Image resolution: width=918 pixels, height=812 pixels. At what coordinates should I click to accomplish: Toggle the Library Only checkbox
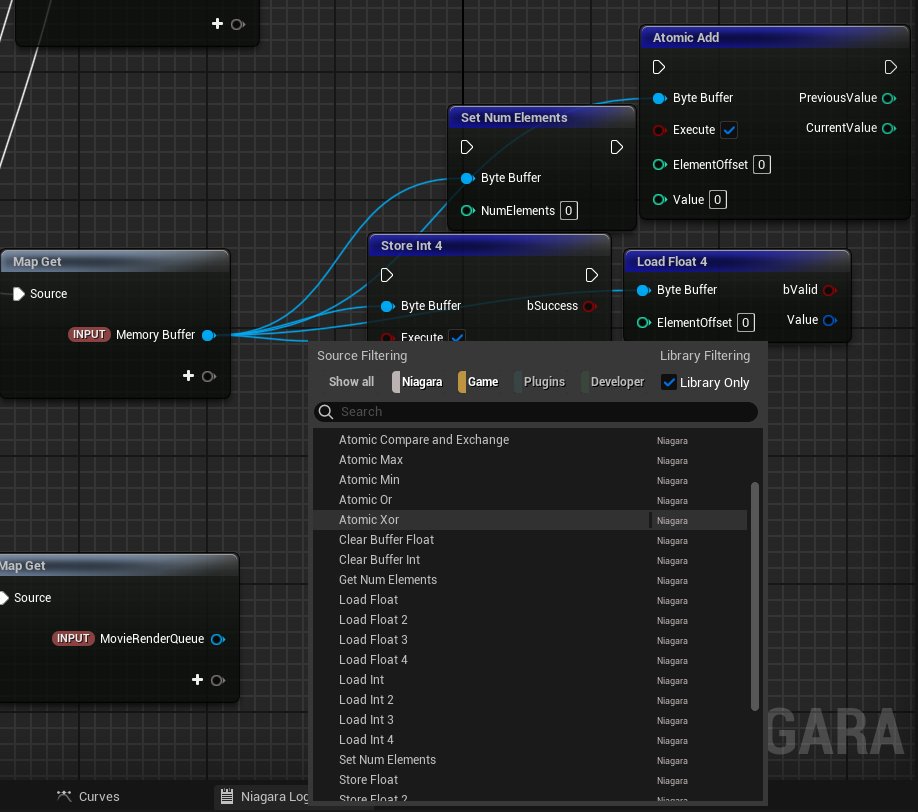669,382
